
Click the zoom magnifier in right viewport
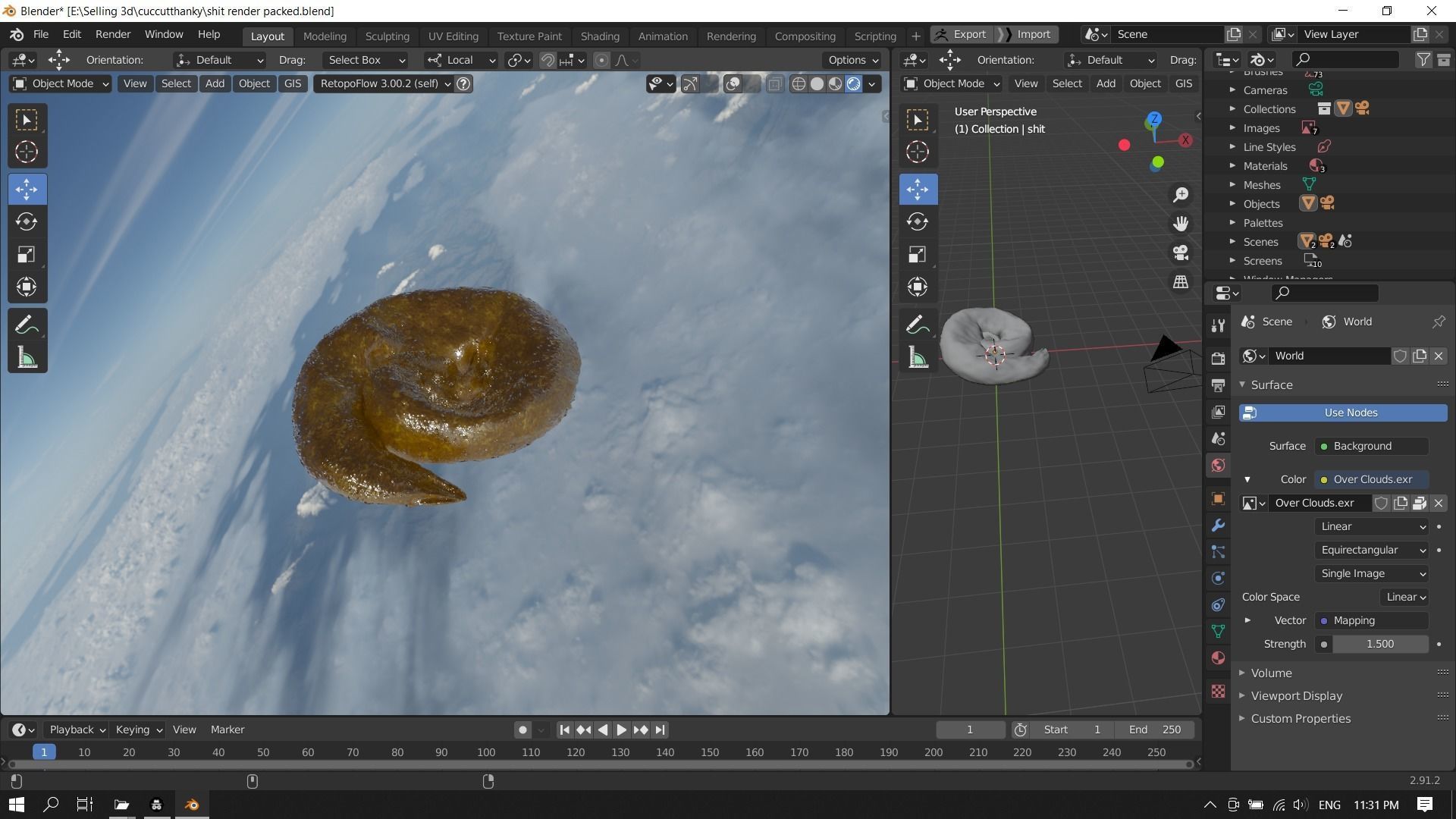pos(1181,195)
